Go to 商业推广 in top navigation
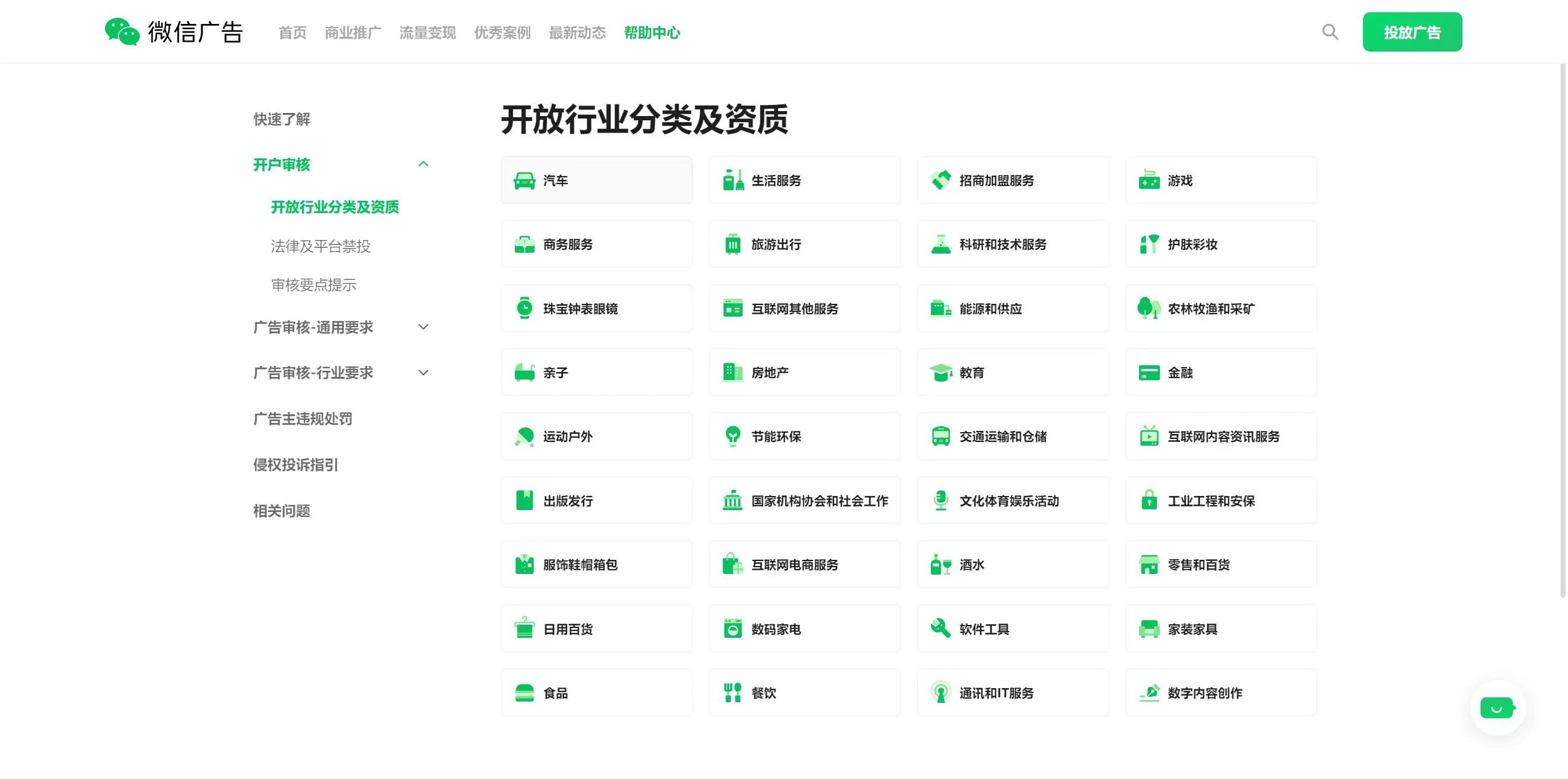 point(353,33)
